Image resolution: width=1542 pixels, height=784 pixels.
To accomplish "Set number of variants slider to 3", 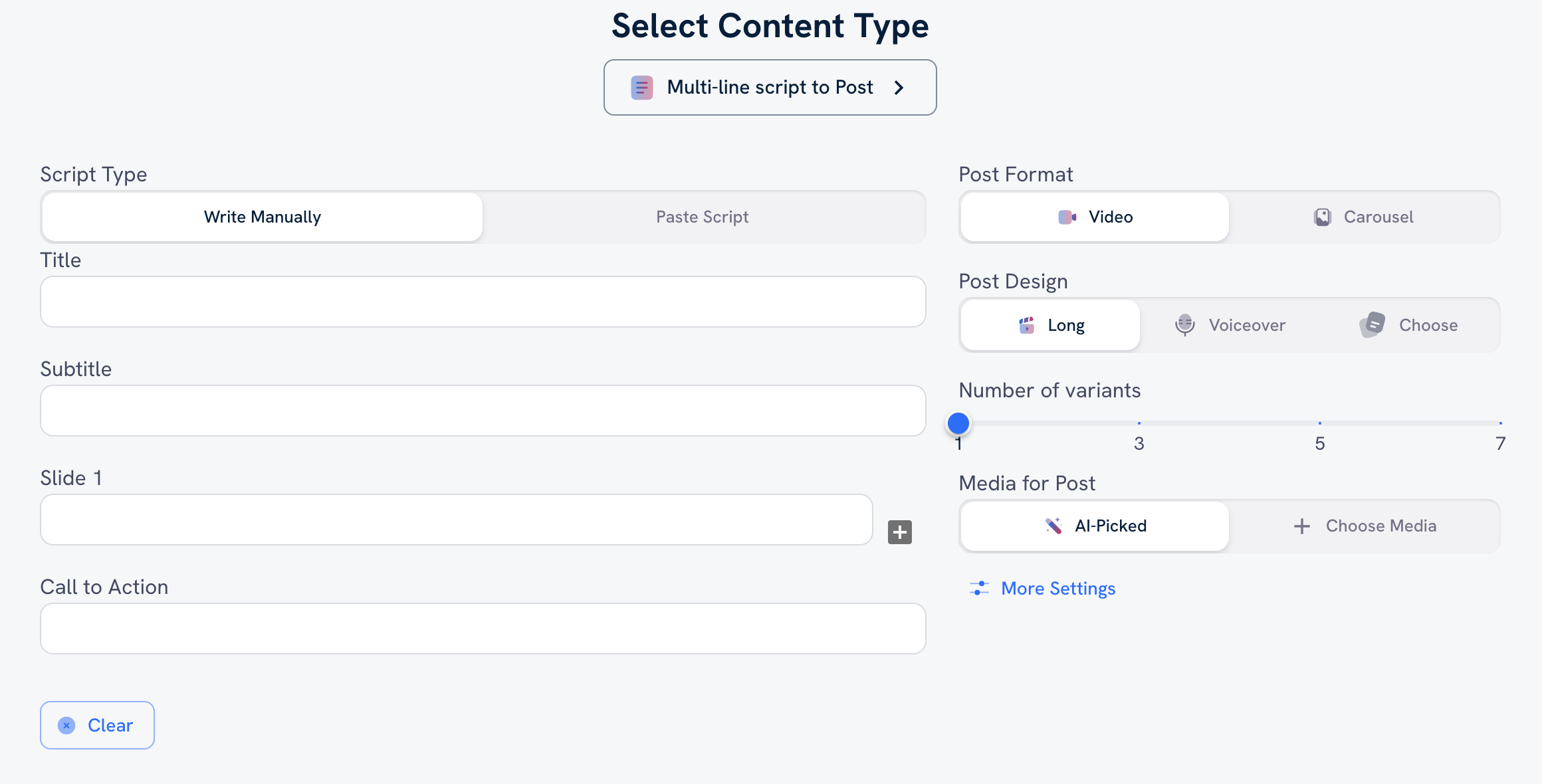I will tap(1139, 423).
